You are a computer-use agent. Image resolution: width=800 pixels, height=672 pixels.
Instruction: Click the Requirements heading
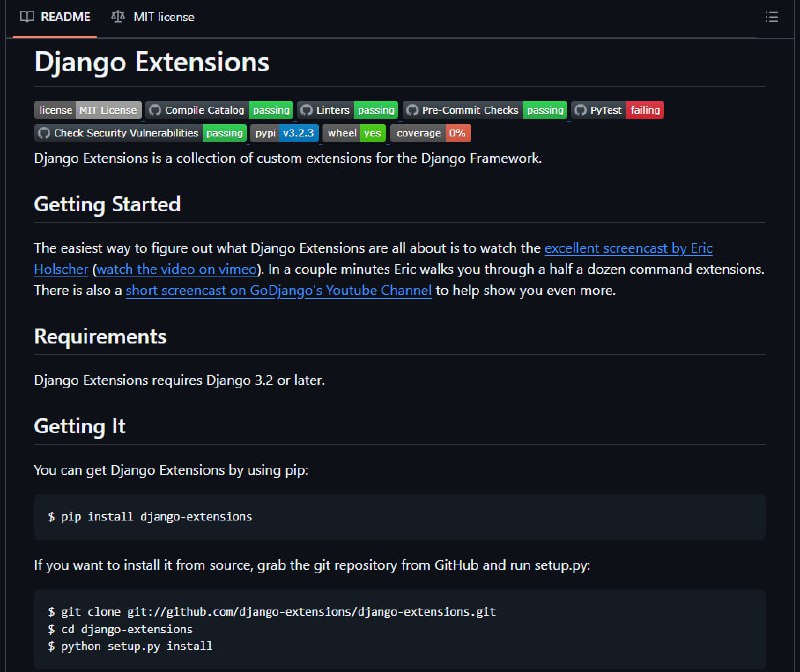coord(100,337)
